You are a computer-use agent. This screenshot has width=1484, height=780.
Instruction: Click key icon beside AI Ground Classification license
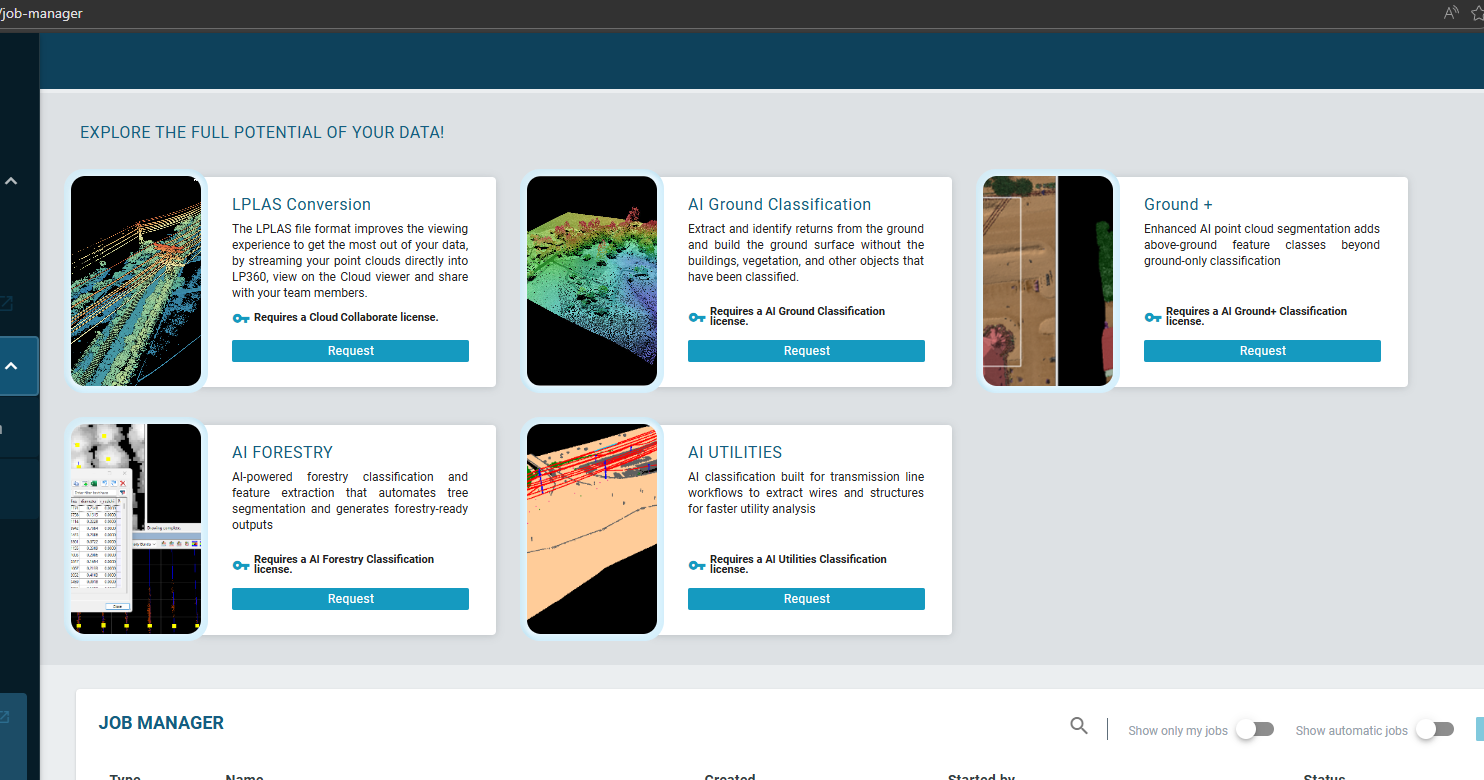click(697, 318)
